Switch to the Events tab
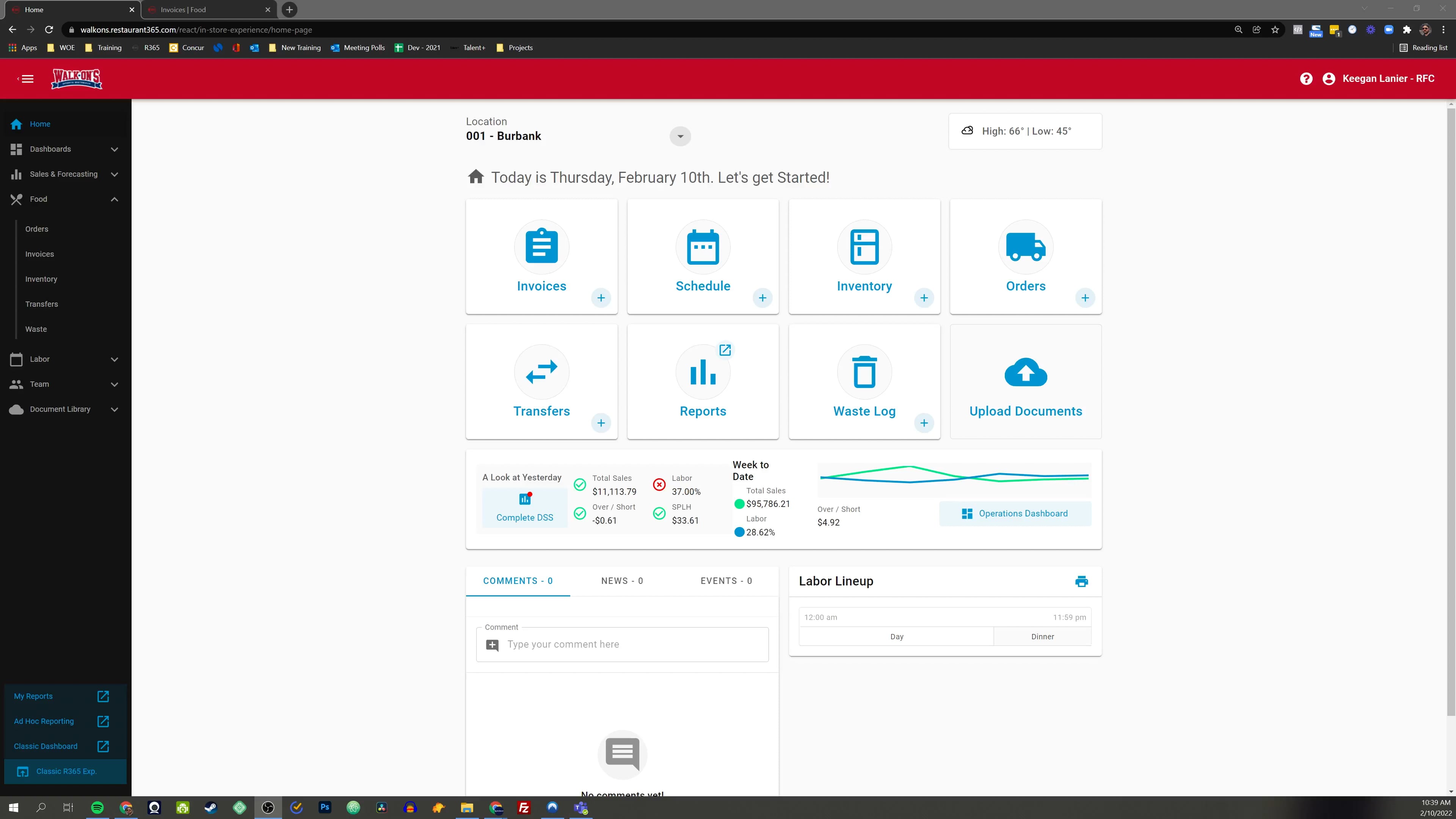Image resolution: width=1456 pixels, height=819 pixels. click(x=726, y=581)
